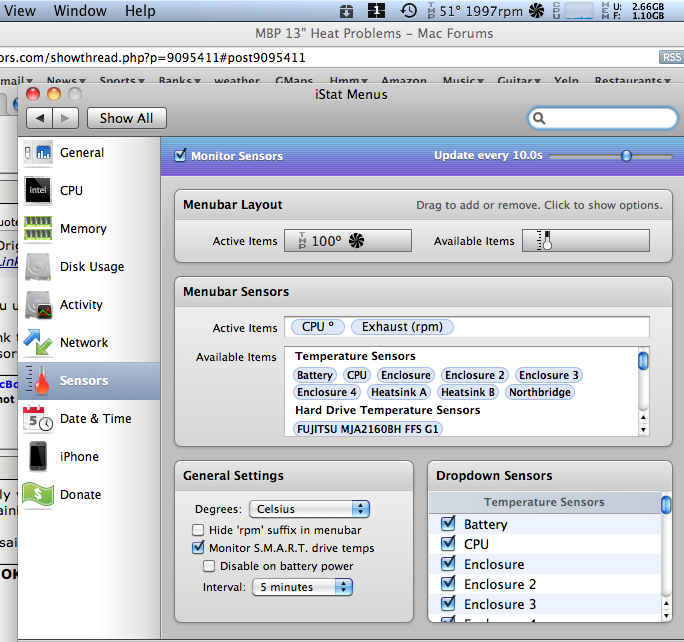Image resolution: width=684 pixels, height=642 pixels.
Task: Select the Enclosure 4 sensor token
Action: tap(326, 392)
